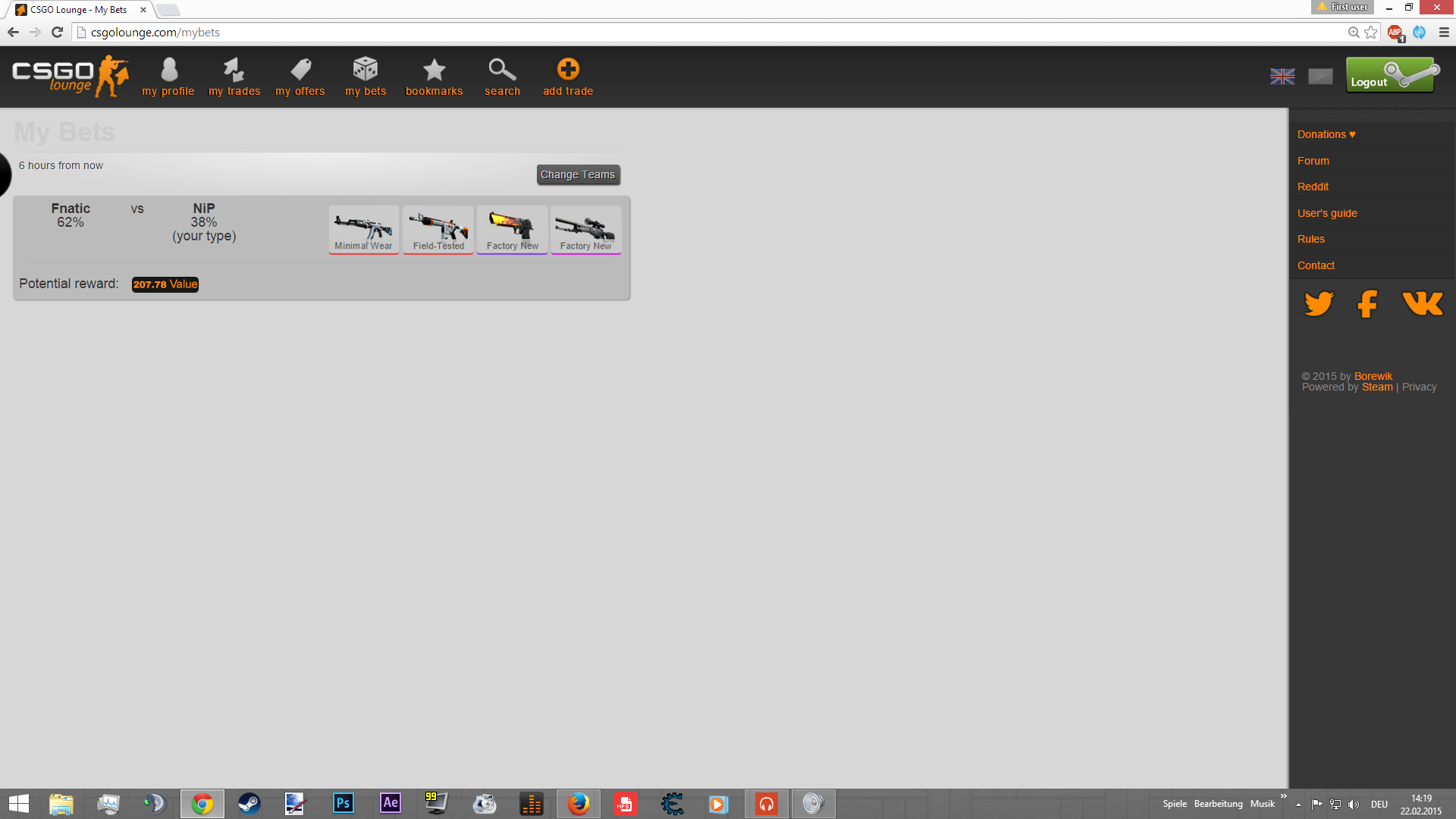1456x819 pixels.
Task: Open Steam from the Windows taskbar
Action: click(x=249, y=803)
